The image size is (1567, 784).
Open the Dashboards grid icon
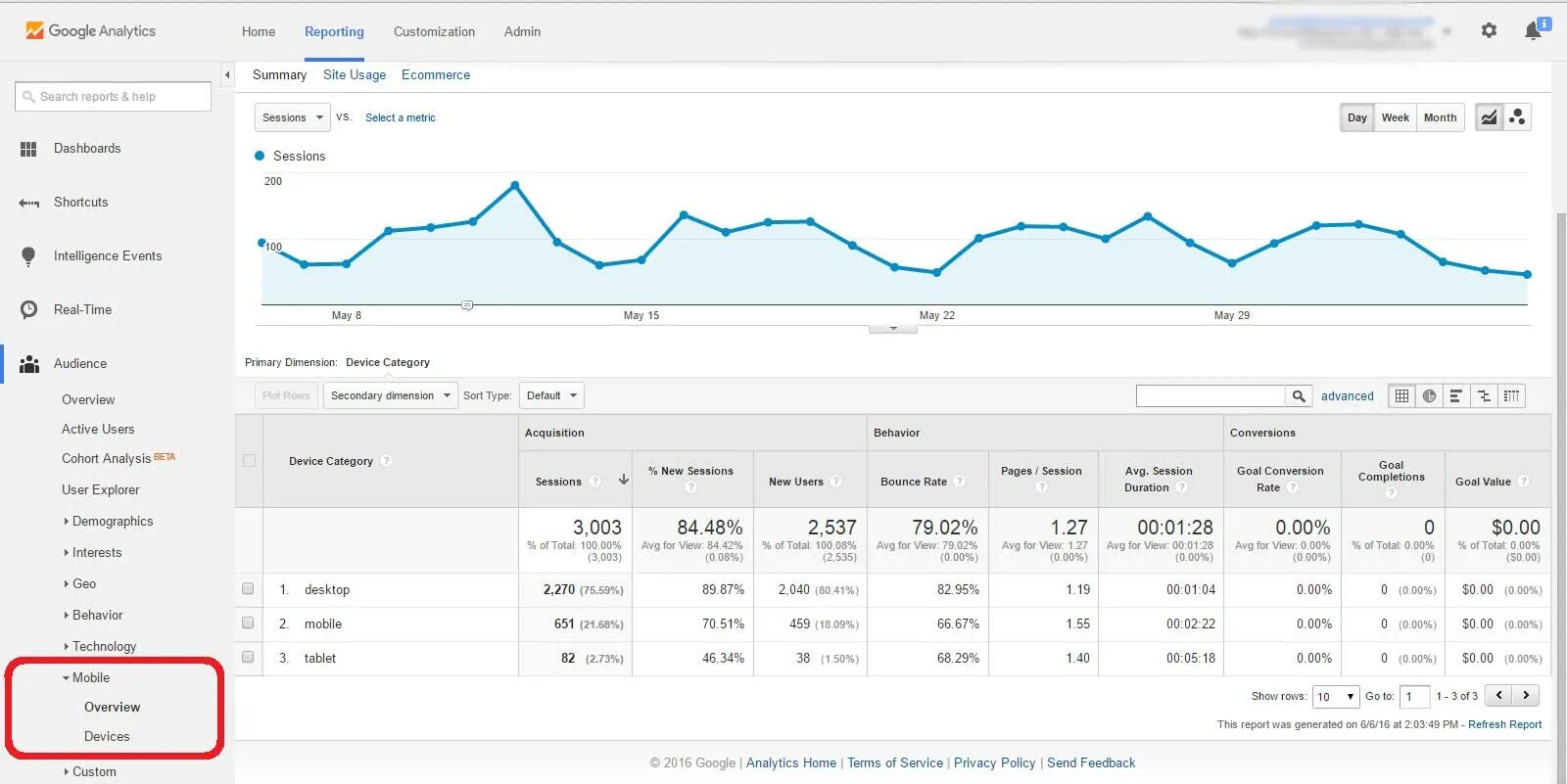point(28,149)
